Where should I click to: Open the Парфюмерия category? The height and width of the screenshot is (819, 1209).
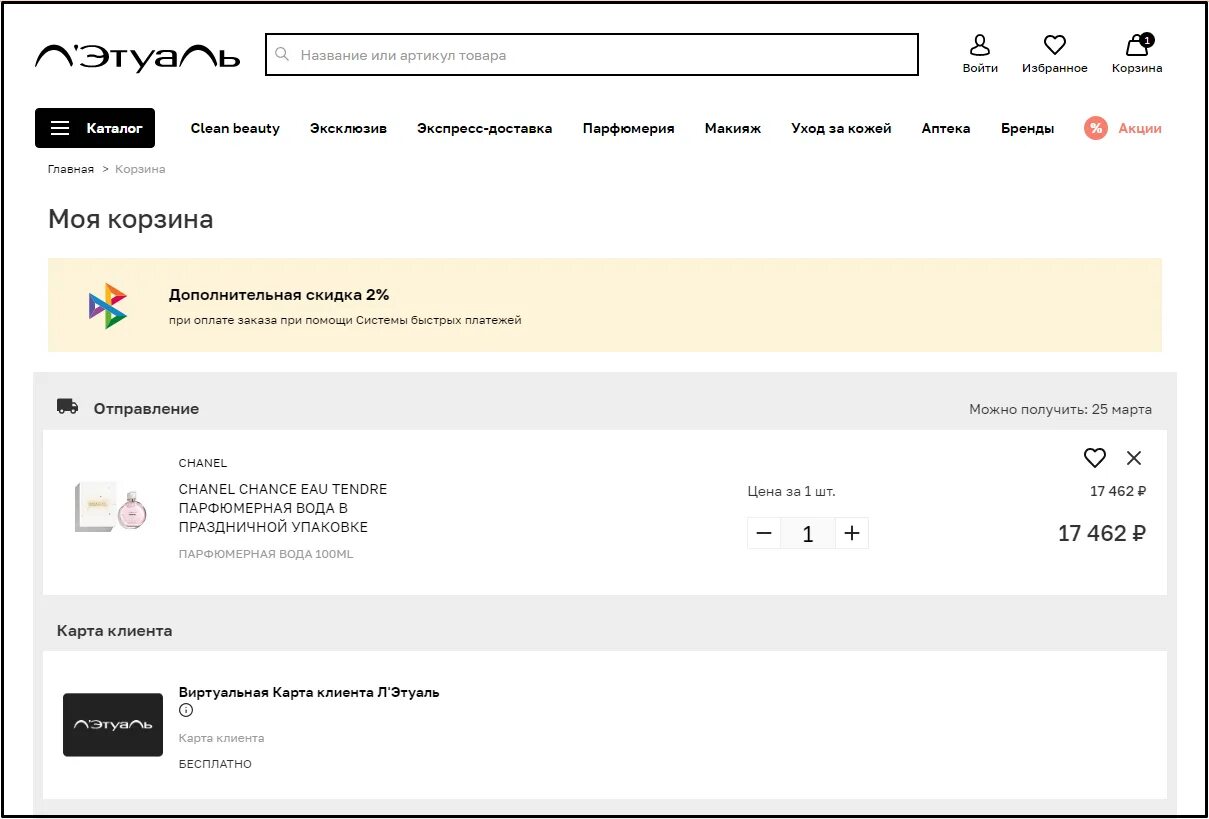coord(628,128)
